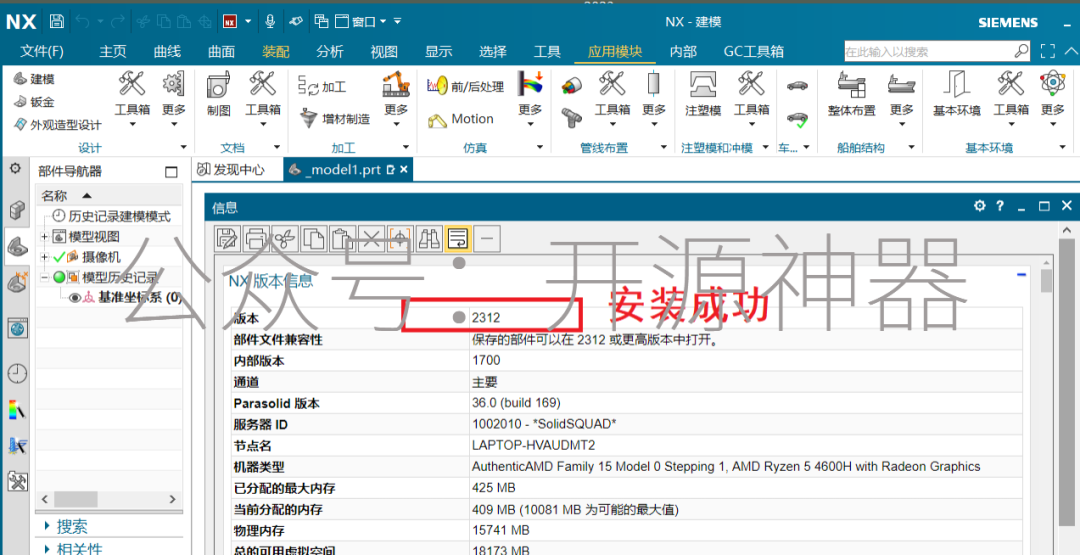The image size is (1080, 555).
Task: Click the print icon in 信息 window
Action: coord(256,238)
